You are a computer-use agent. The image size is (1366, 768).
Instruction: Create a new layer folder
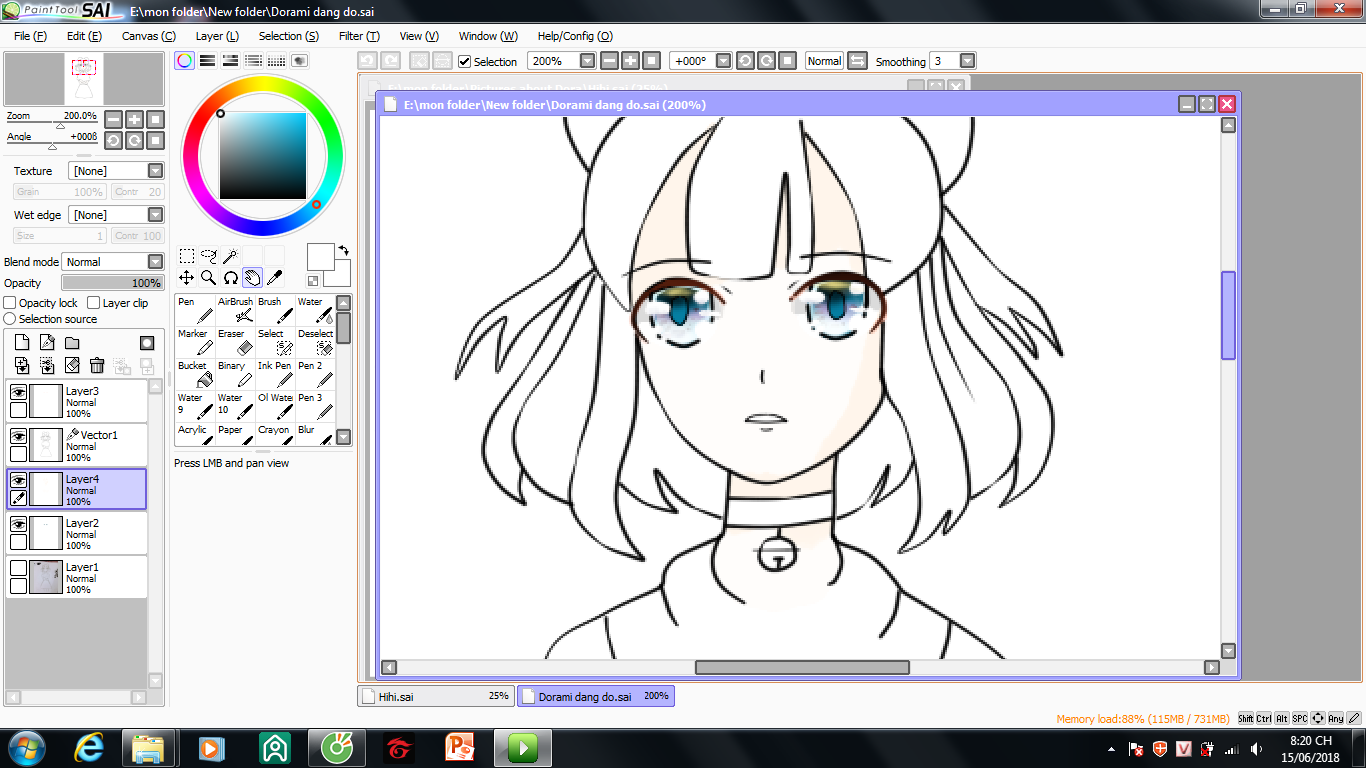72,343
